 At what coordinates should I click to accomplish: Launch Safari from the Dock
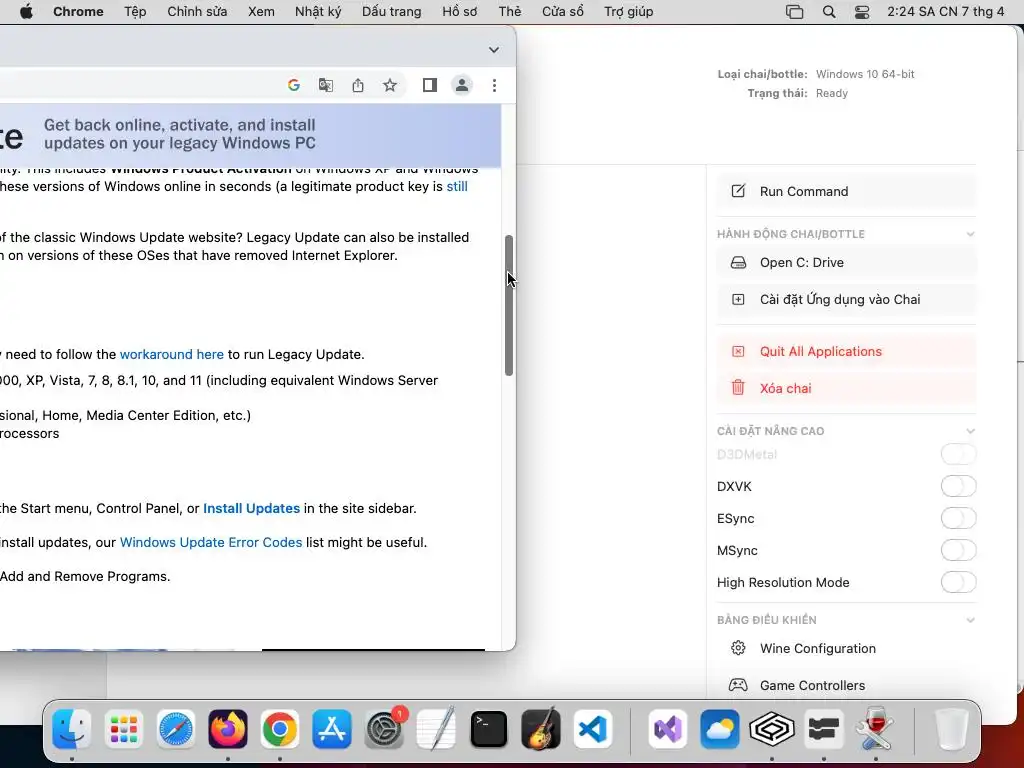pos(176,729)
